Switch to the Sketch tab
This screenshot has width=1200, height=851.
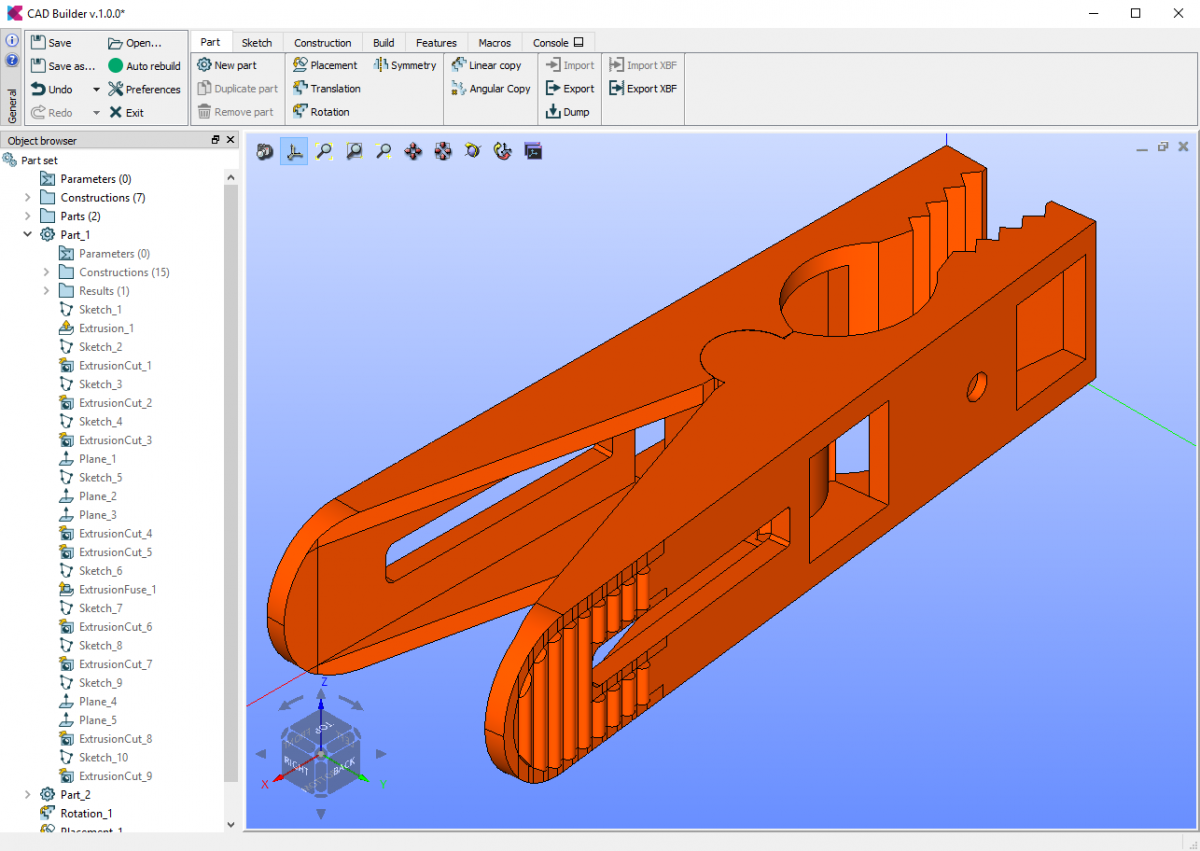pyautogui.click(x=257, y=43)
